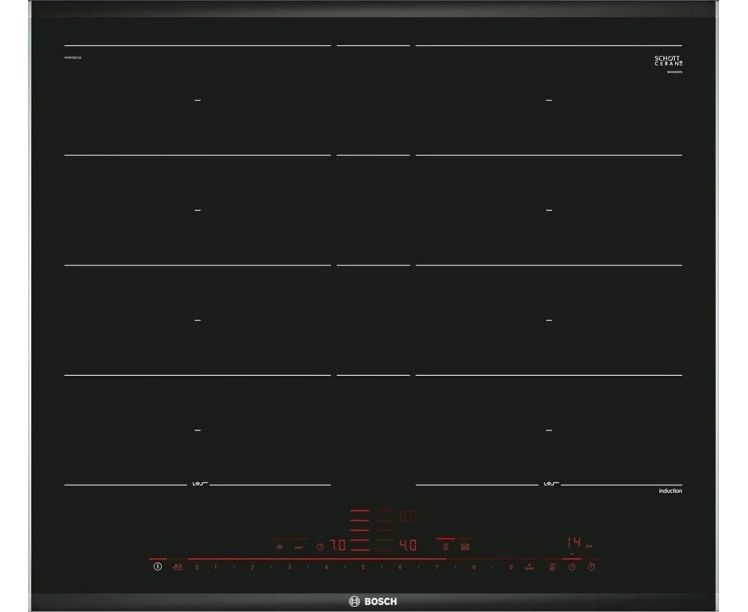Toggle left FlexInduction zone link symbol
The height and width of the screenshot is (612, 748).
click(x=197, y=485)
